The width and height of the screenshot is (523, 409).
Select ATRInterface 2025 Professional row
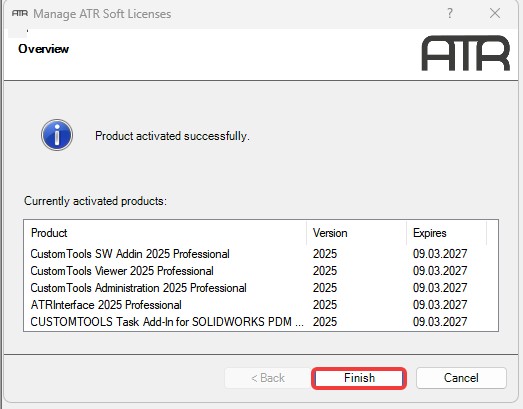pos(261,305)
